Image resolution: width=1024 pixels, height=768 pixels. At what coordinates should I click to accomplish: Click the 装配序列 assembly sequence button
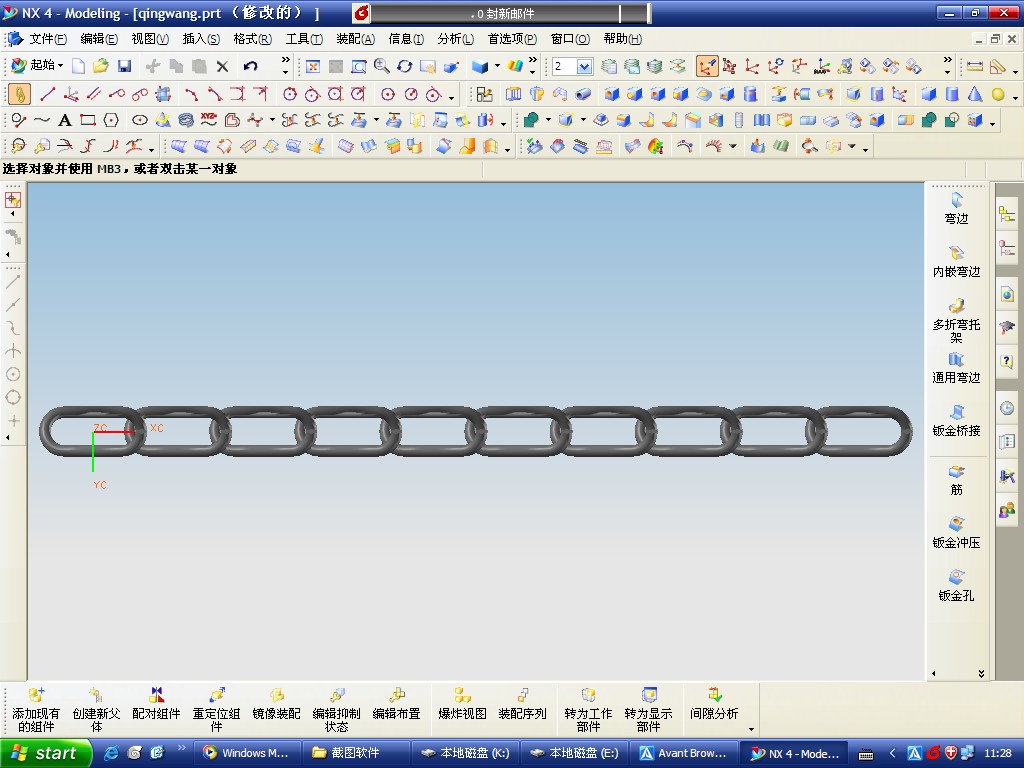point(522,704)
